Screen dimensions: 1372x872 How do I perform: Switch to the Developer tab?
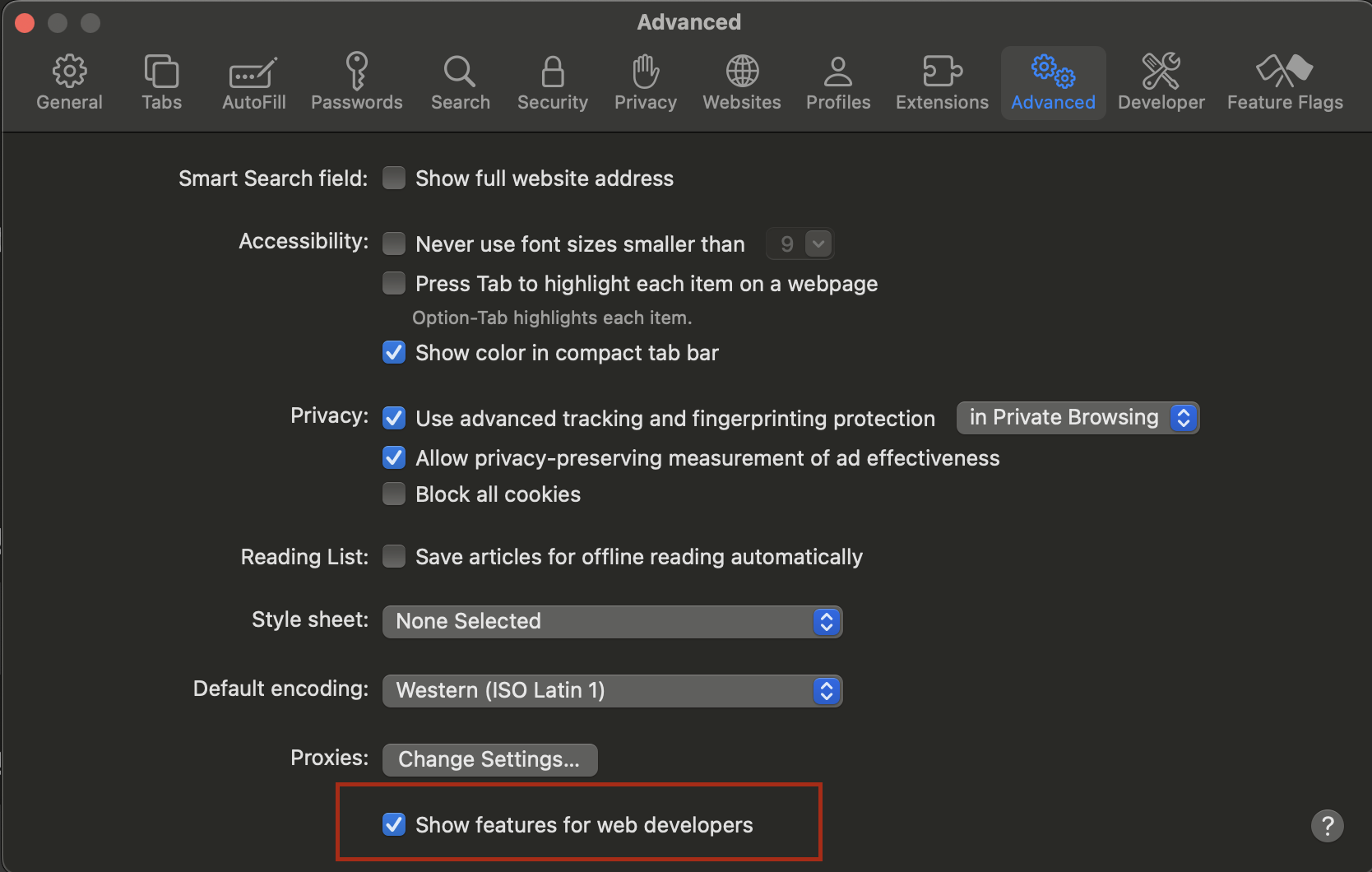coord(1161,81)
